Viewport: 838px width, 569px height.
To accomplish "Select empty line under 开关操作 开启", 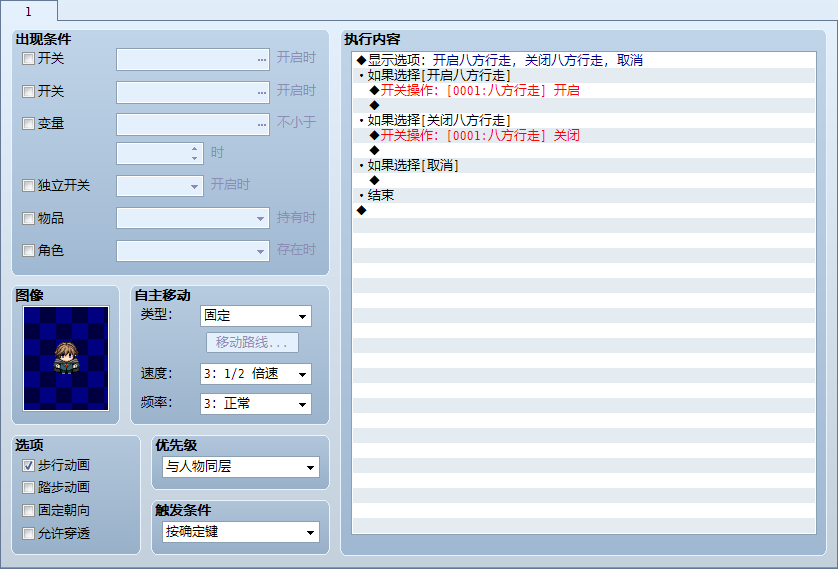I will (584, 105).
